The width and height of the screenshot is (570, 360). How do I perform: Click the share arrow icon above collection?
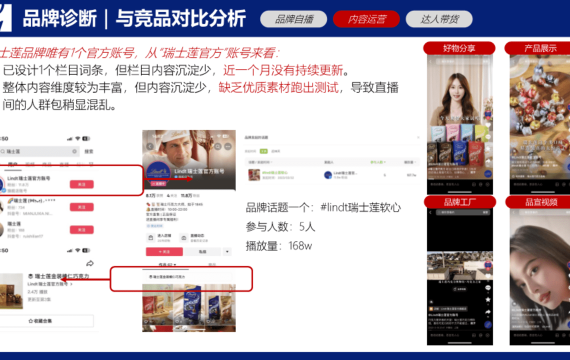[x=90, y=263]
